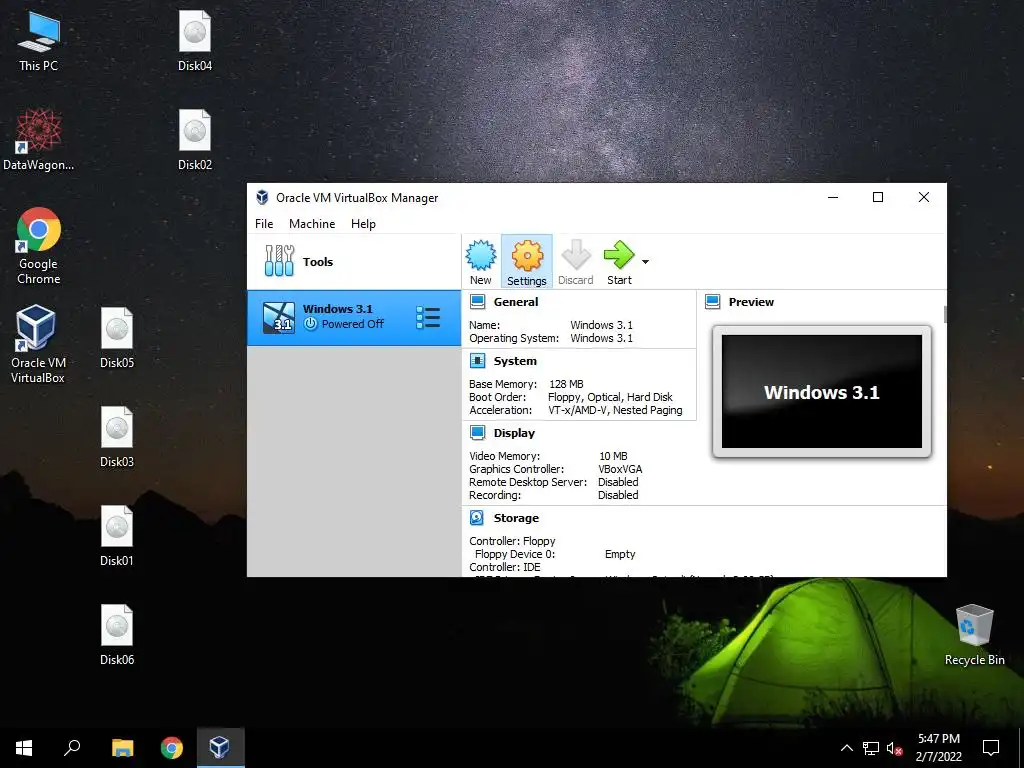Select the This PC desktop icon

tap(39, 40)
